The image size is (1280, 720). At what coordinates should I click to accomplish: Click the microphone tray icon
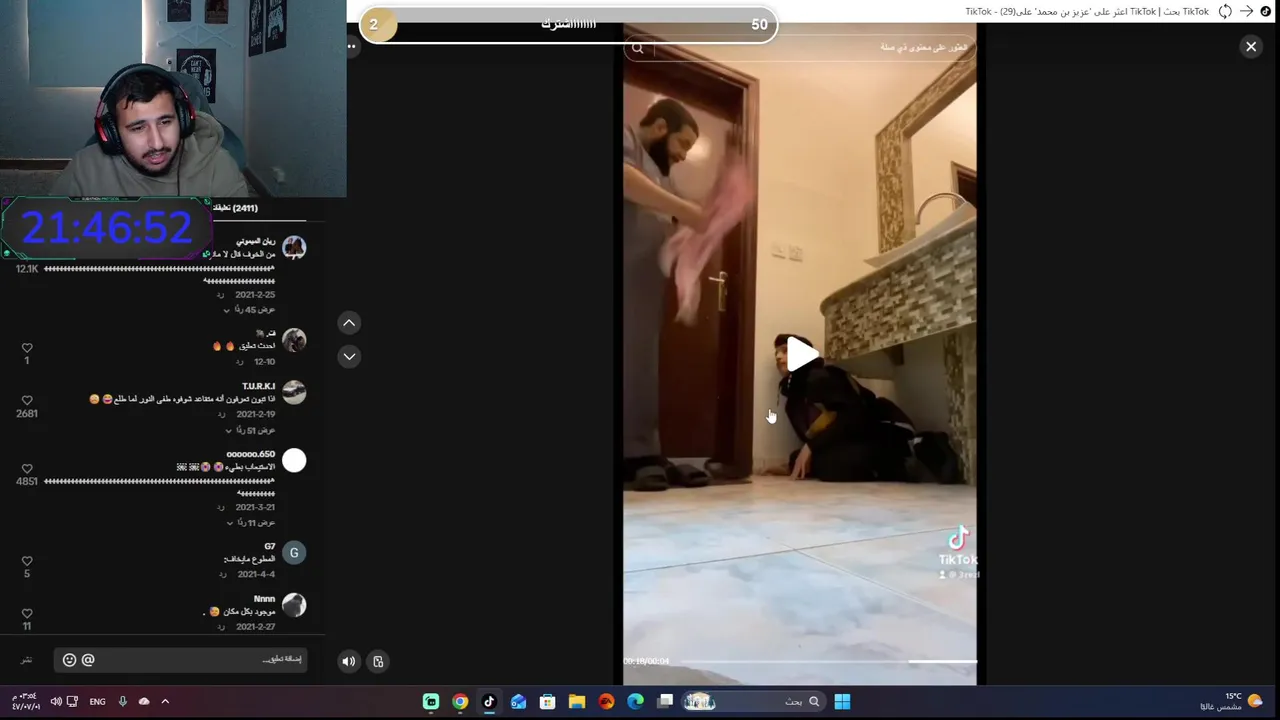tap(122, 702)
